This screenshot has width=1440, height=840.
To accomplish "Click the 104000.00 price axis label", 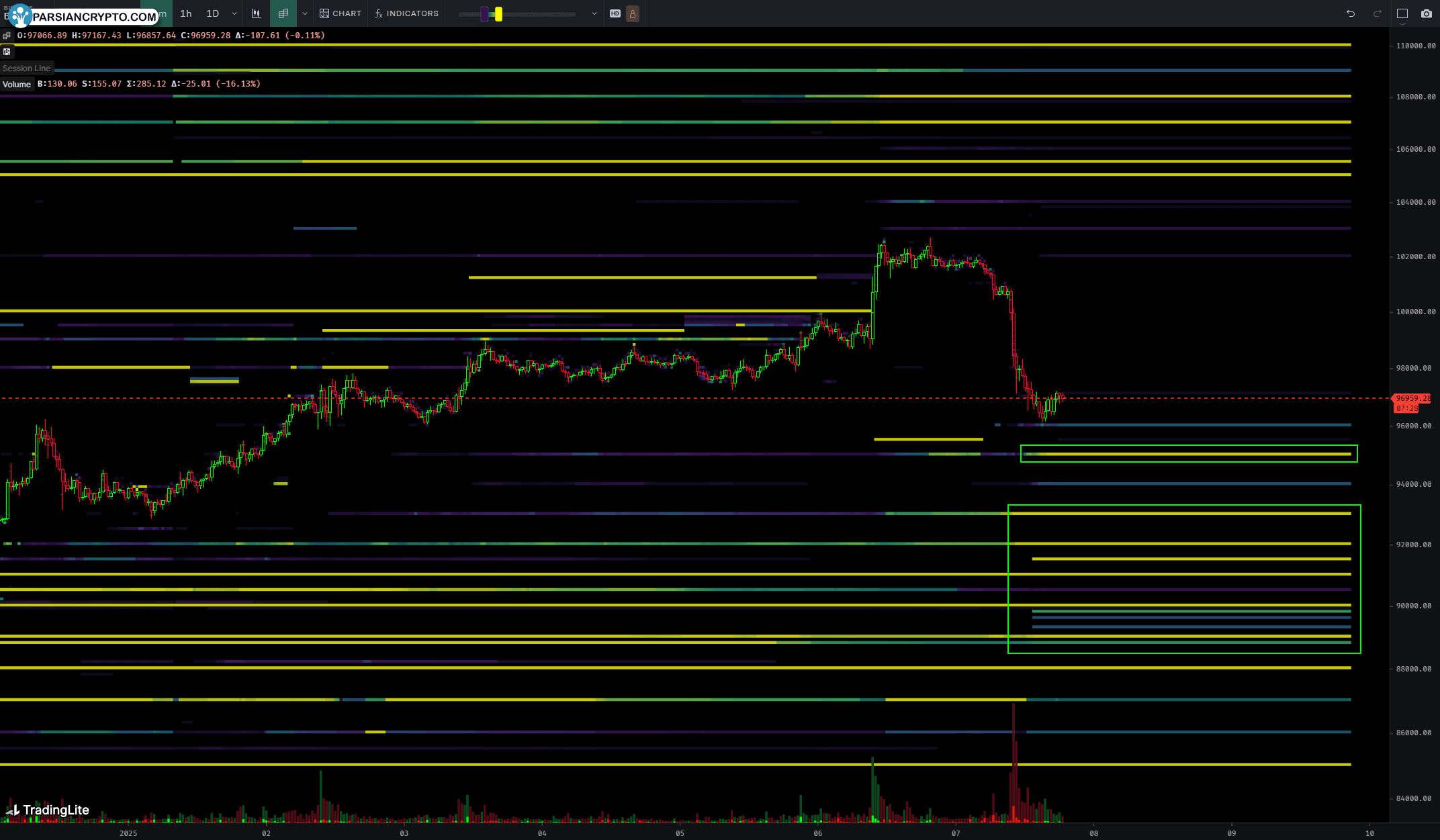I will coord(1416,202).
